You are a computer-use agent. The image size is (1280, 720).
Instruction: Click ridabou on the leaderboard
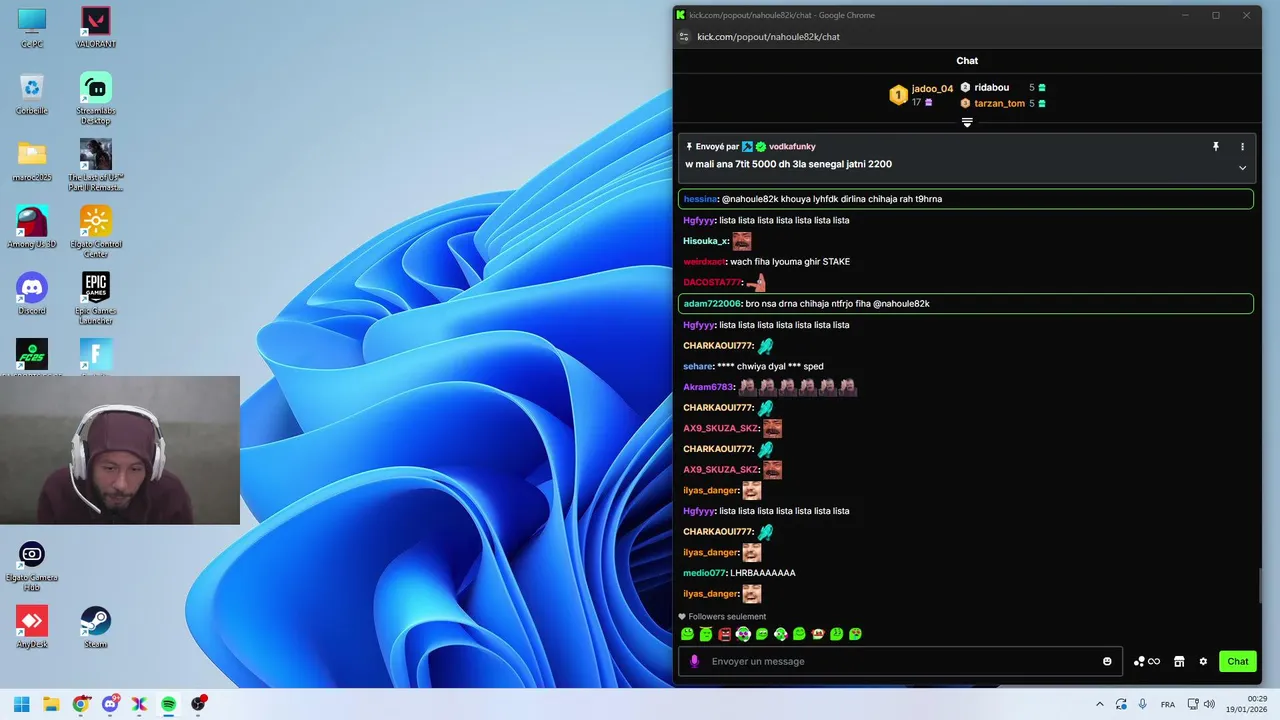click(992, 88)
